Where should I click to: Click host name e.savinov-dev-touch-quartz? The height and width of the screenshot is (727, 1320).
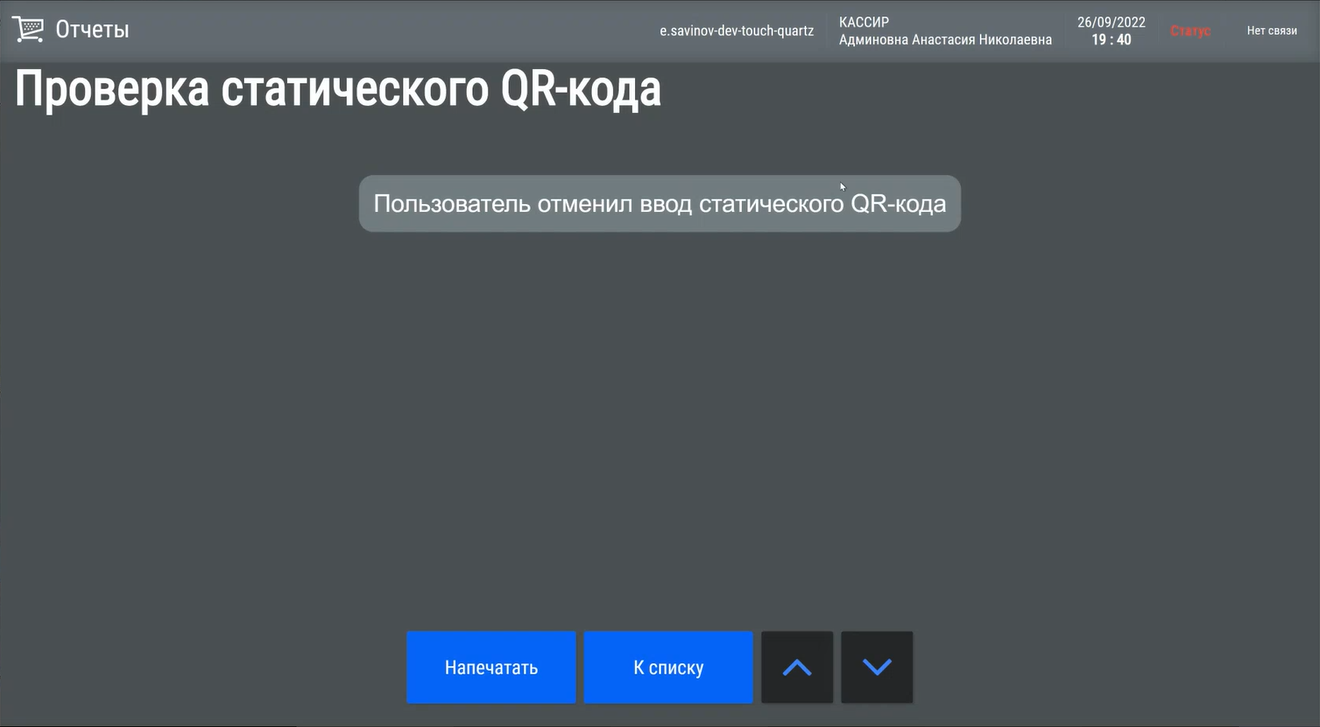[x=737, y=31]
